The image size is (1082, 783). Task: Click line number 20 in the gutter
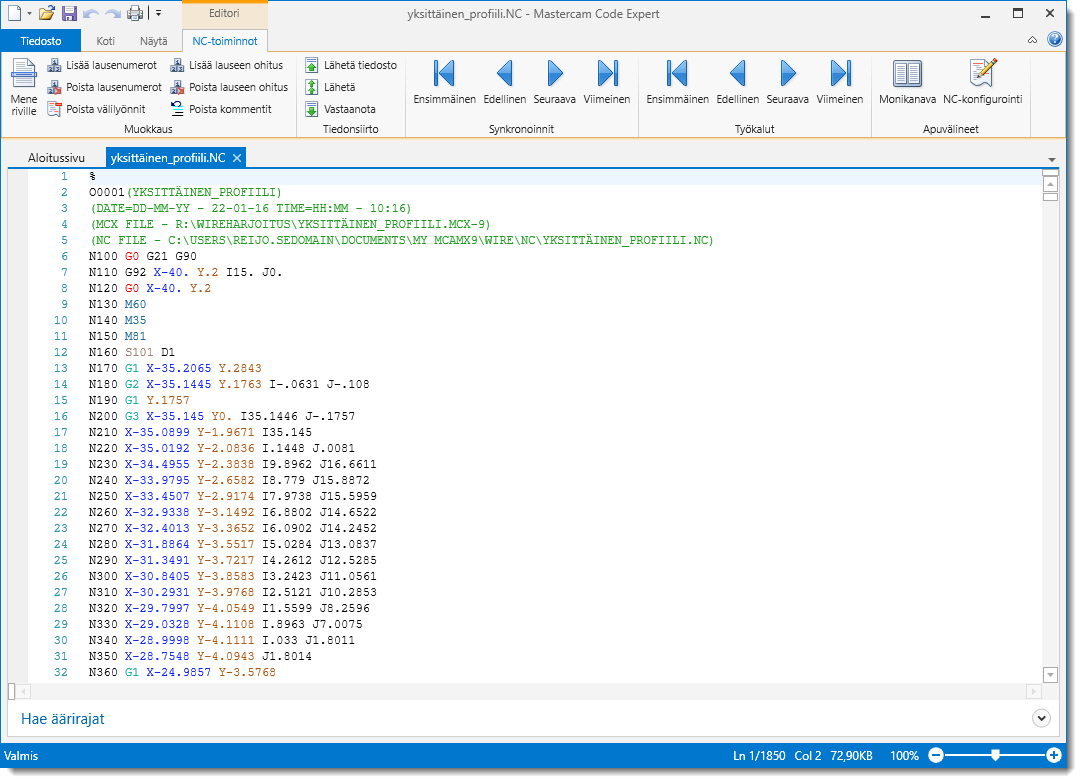pyautogui.click(x=61, y=480)
